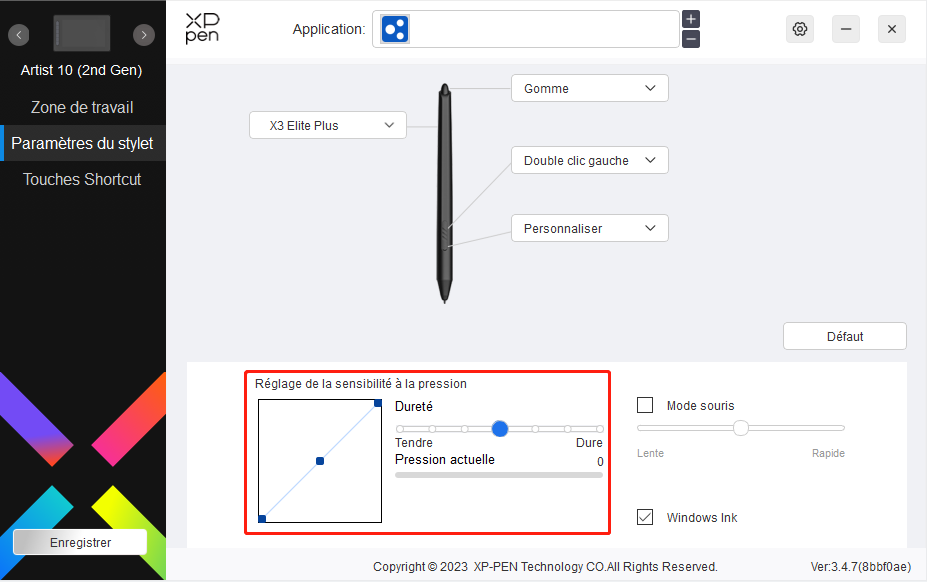Click the Dureté slider handle
Screen dimensions: 927x582
point(500,428)
